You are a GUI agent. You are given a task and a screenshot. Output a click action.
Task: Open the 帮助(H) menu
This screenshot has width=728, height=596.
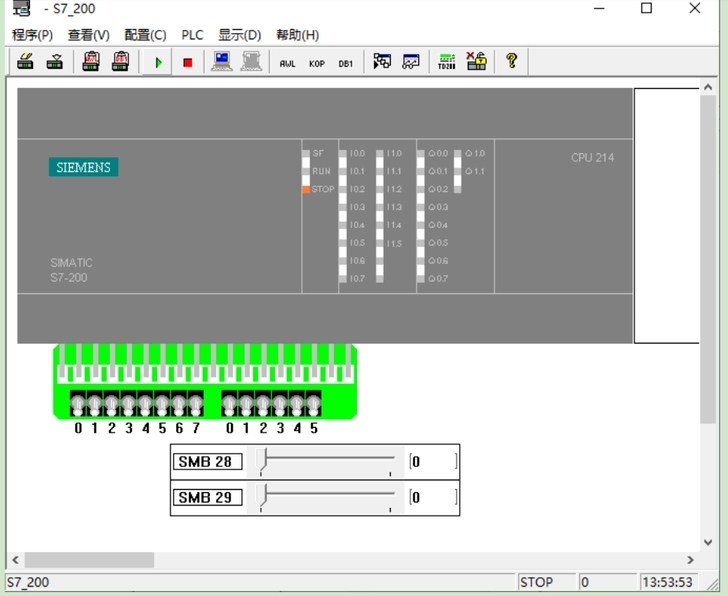[298, 35]
